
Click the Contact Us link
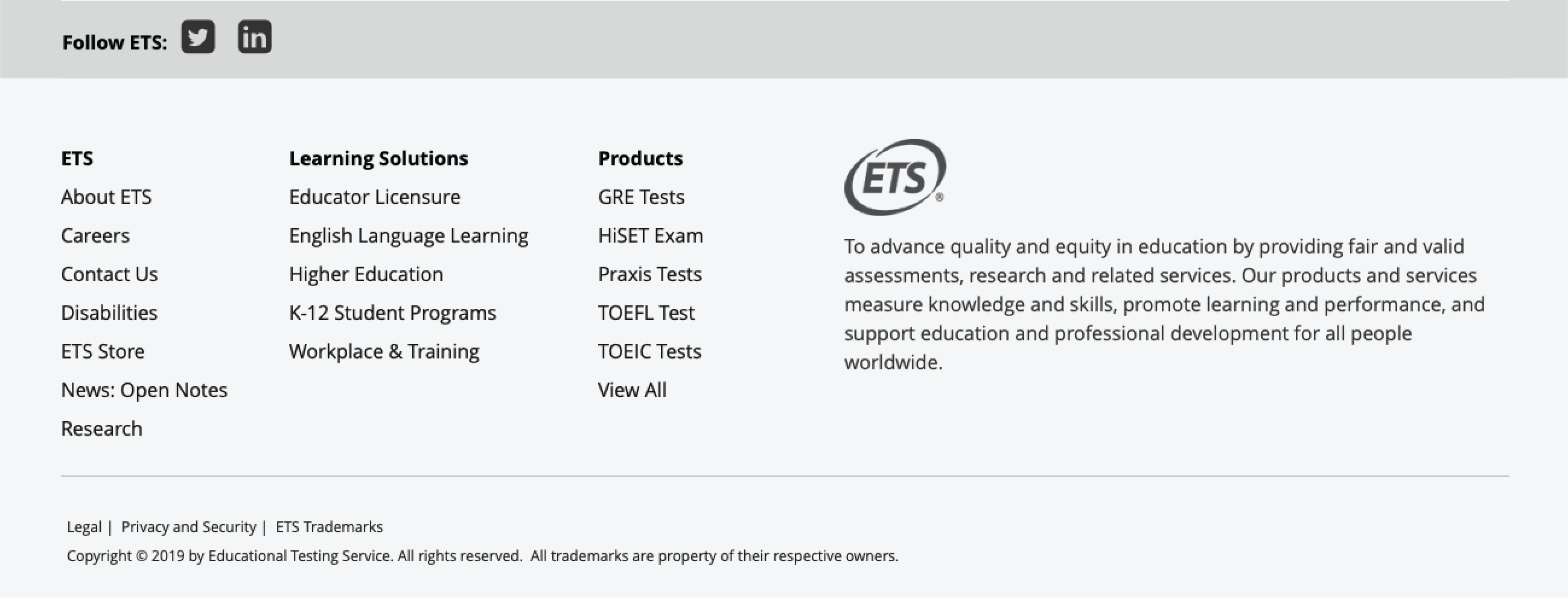click(110, 275)
